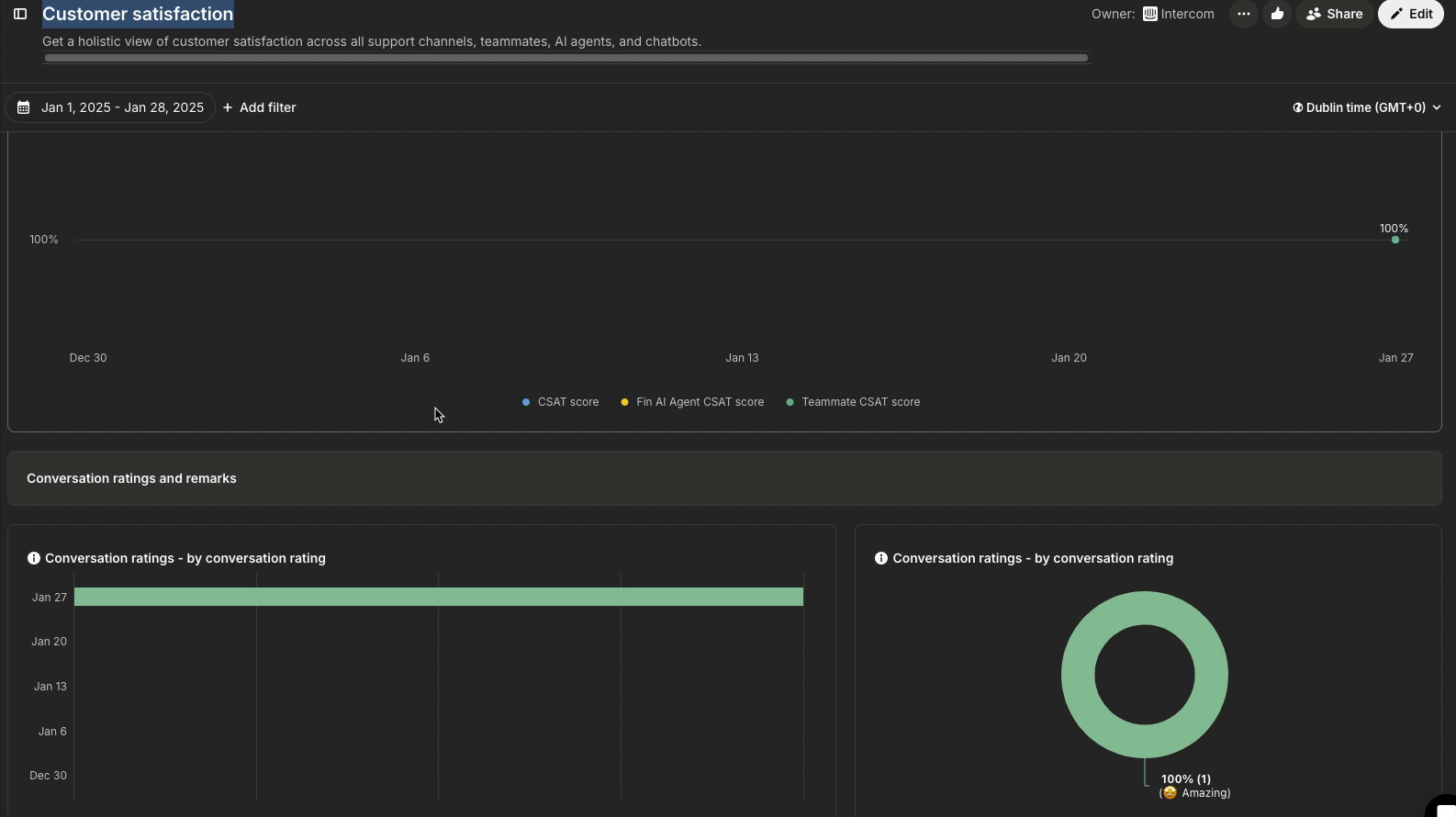The image size is (1456, 817).
Task: Click info icon on donut chart card
Action: pos(881,558)
